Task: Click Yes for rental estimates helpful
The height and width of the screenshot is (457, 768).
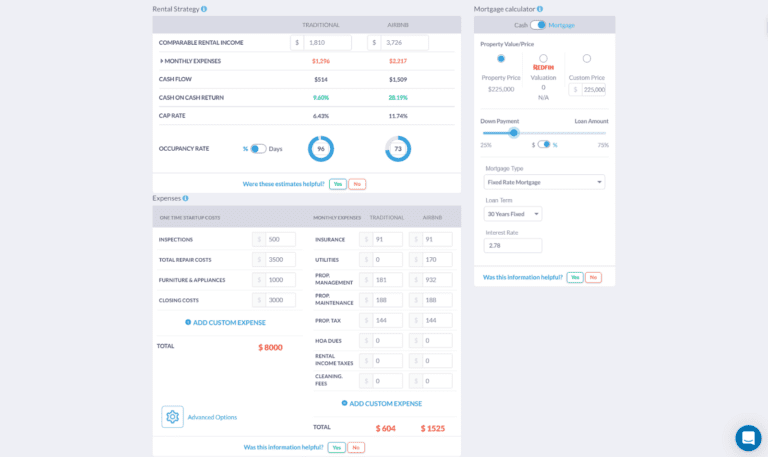Action: pyautogui.click(x=338, y=184)
